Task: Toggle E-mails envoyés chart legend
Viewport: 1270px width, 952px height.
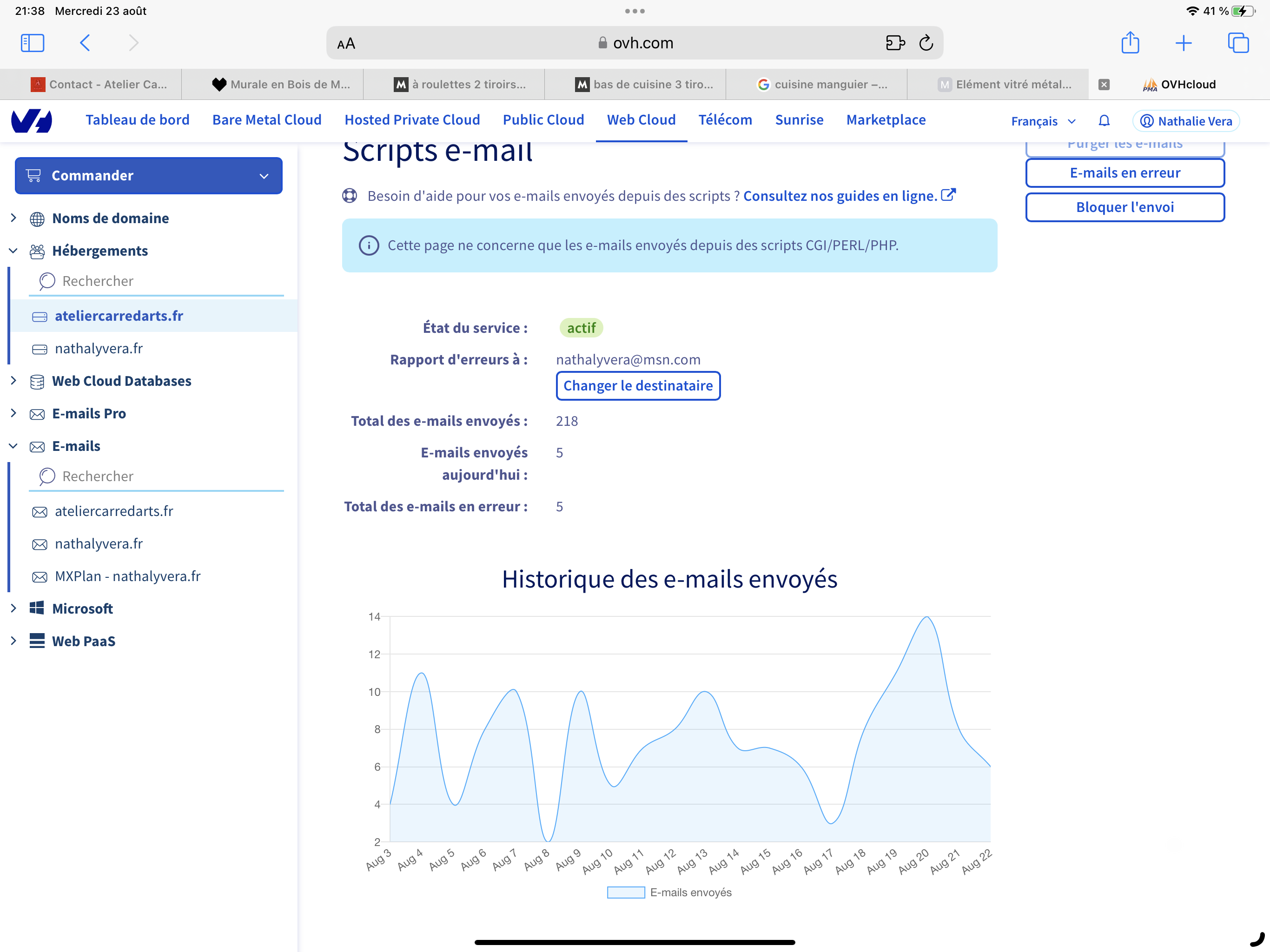Action: click(x=669, y=892)
